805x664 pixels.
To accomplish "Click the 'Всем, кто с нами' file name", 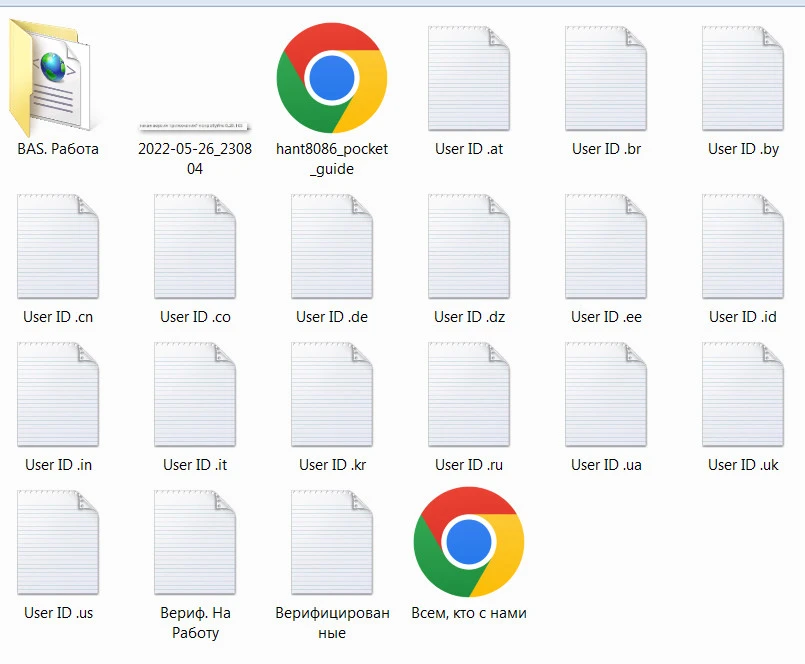I will pyautogui.click(x=469, y=613).
